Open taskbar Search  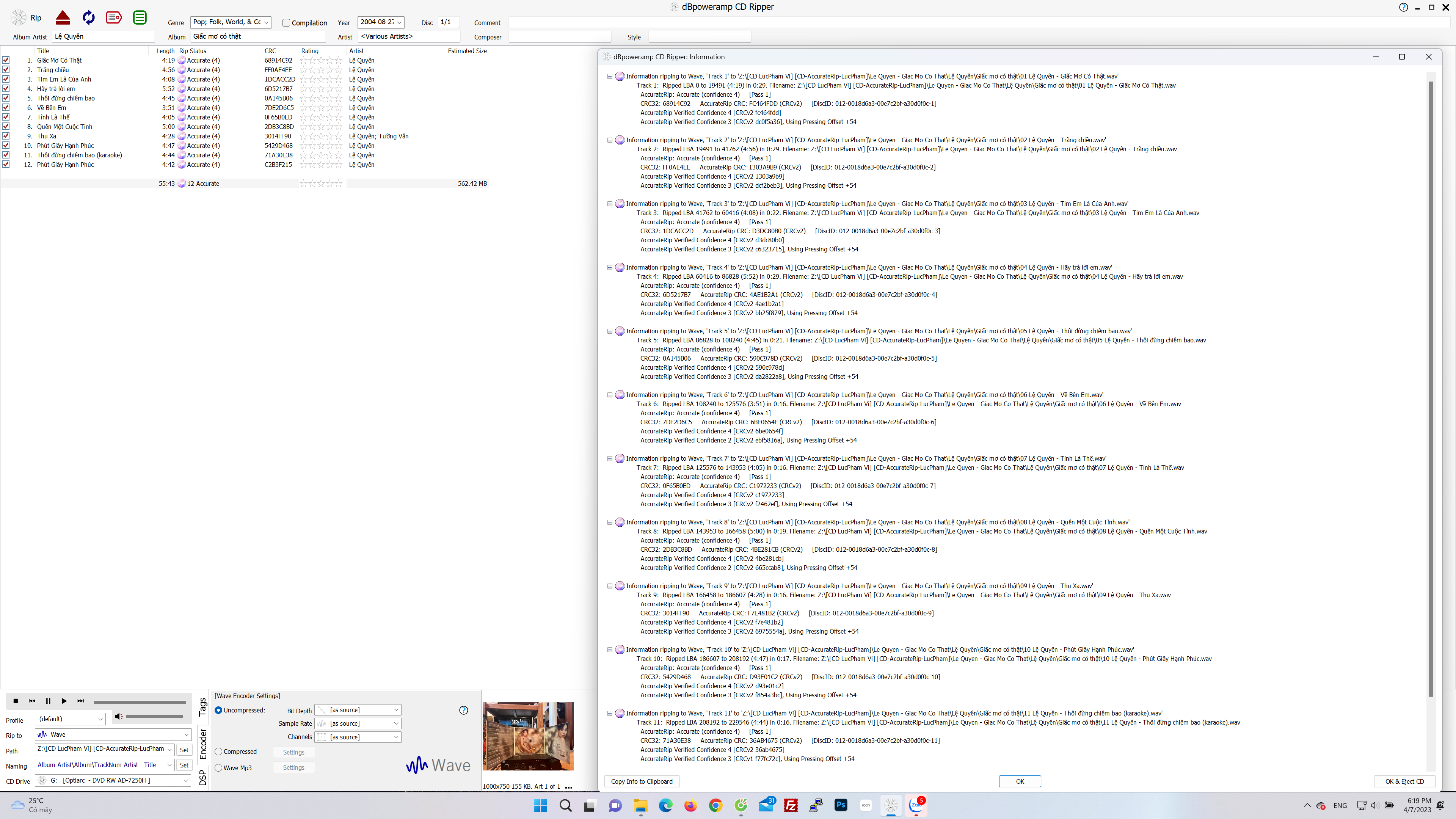coord(565,805)
